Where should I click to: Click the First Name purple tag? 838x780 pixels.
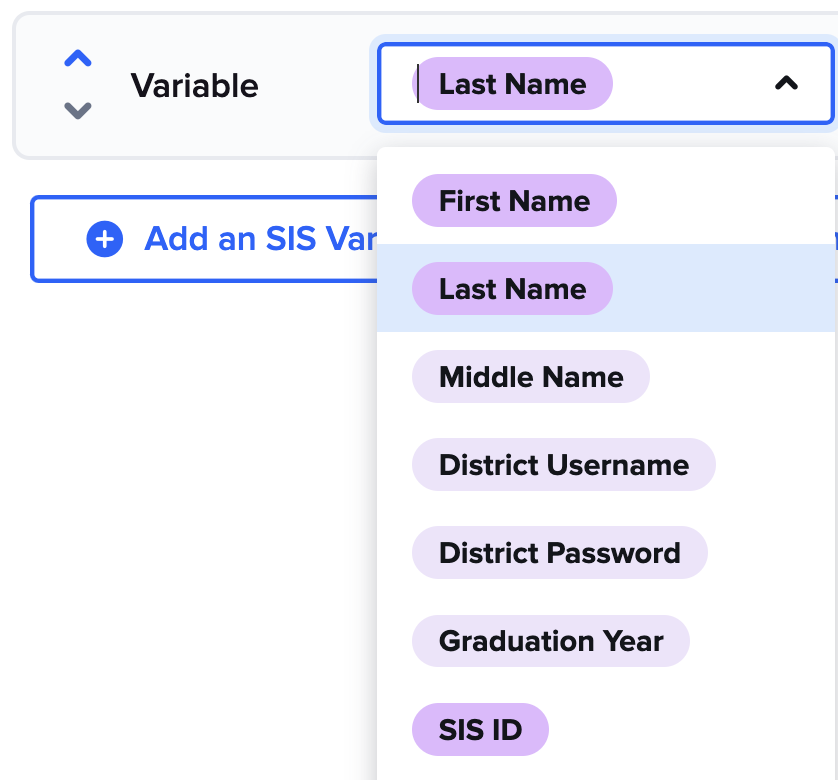(x=514, y=201)
